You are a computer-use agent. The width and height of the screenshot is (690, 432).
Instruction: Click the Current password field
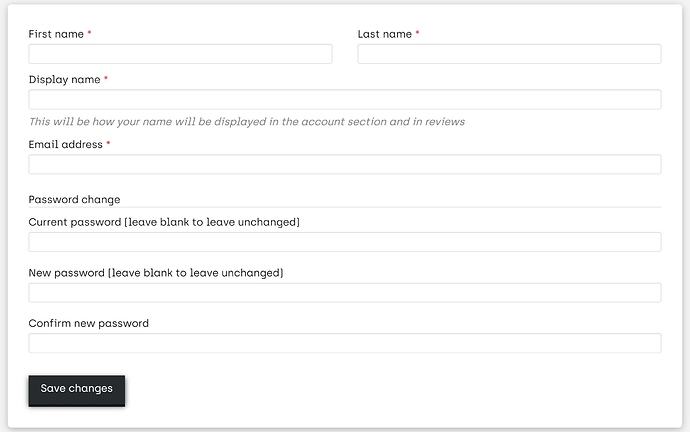tap(344, 242)
